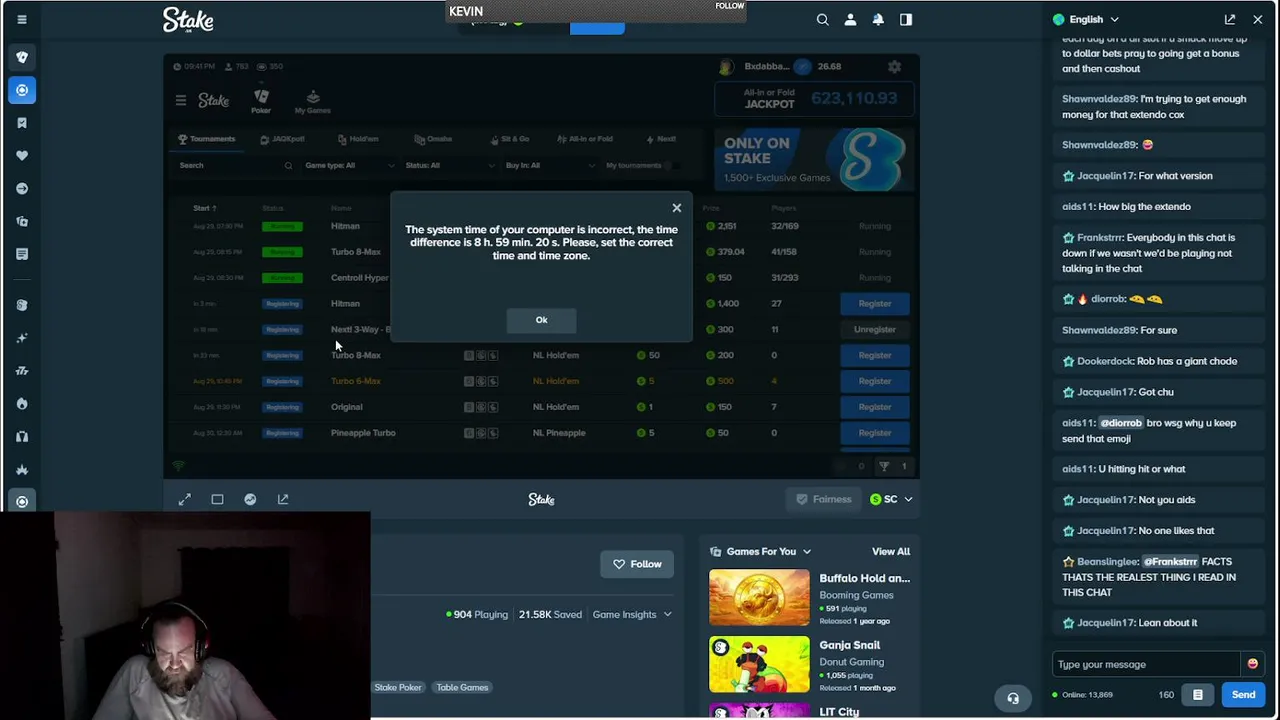Select the Next! tab
Viewport: 1280px width, 720px height.
click(x=661, y=139)
